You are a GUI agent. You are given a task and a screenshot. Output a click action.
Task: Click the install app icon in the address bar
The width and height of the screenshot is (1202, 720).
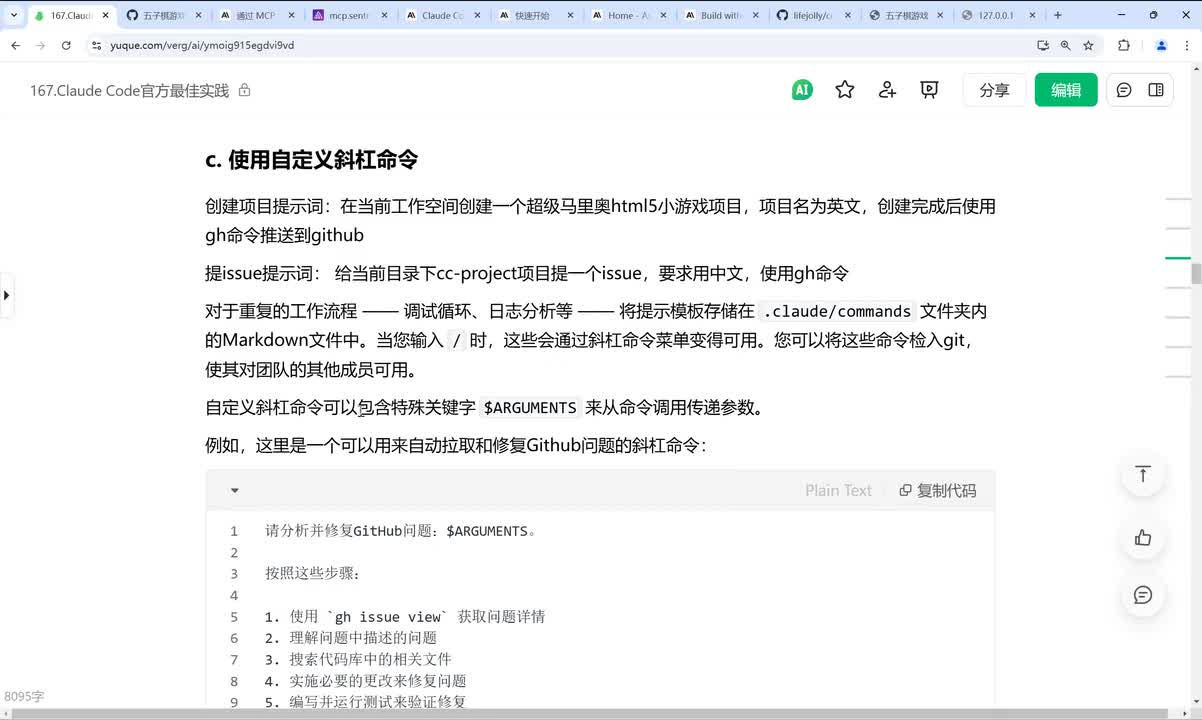coord(1043,45)
